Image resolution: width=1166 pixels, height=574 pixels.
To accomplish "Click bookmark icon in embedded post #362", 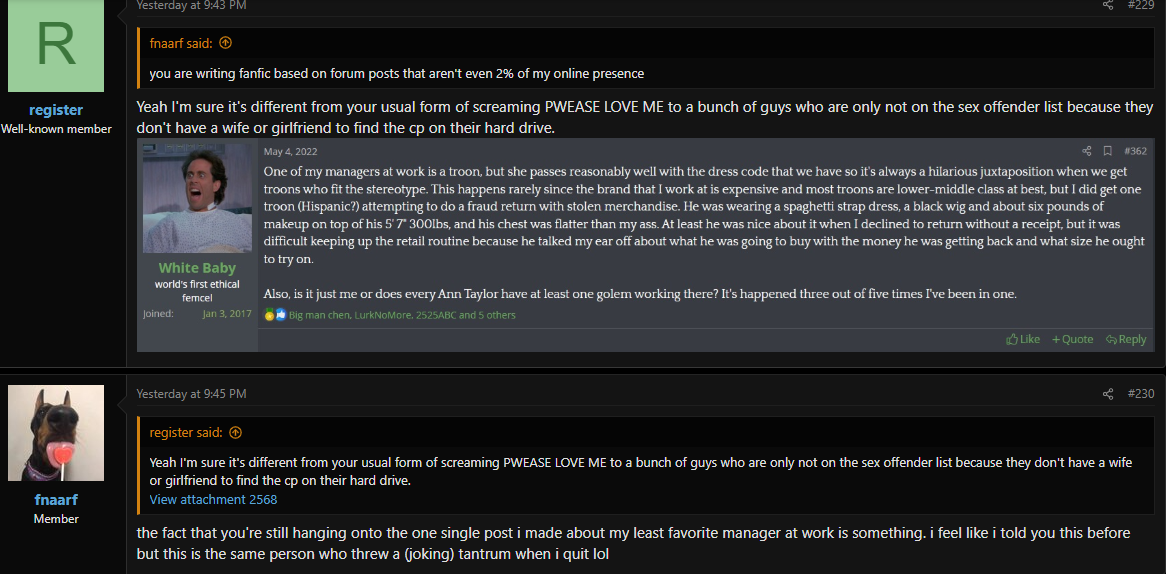I will tap(1107, 151).
